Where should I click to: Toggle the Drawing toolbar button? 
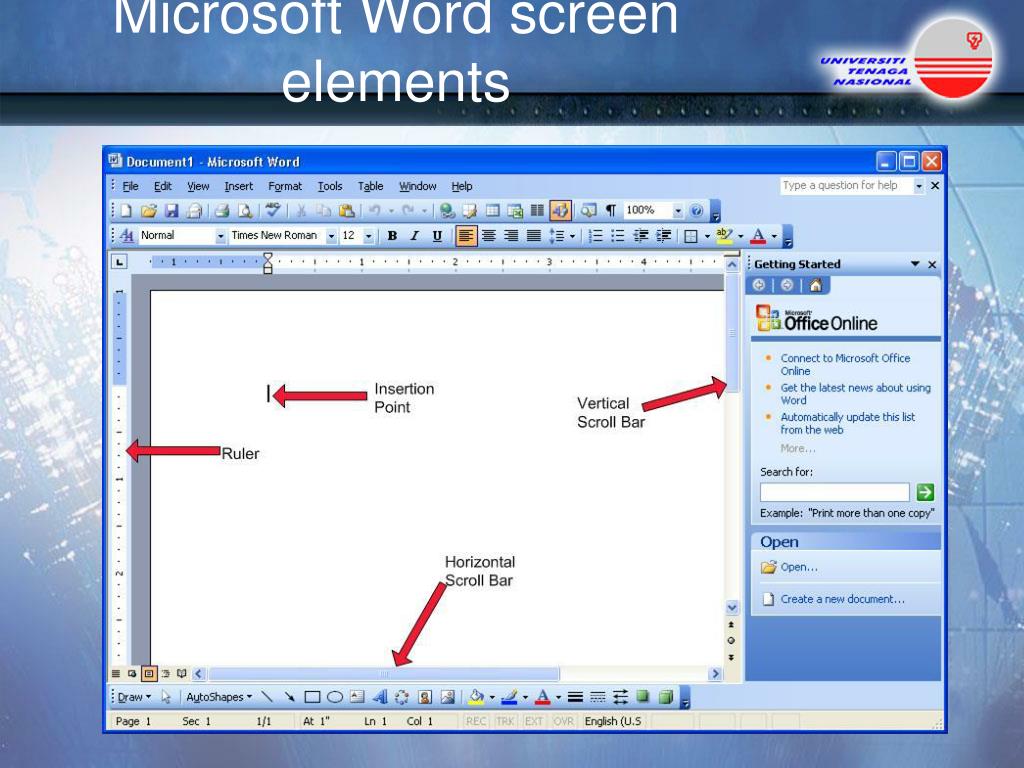[x=560, y=210]
